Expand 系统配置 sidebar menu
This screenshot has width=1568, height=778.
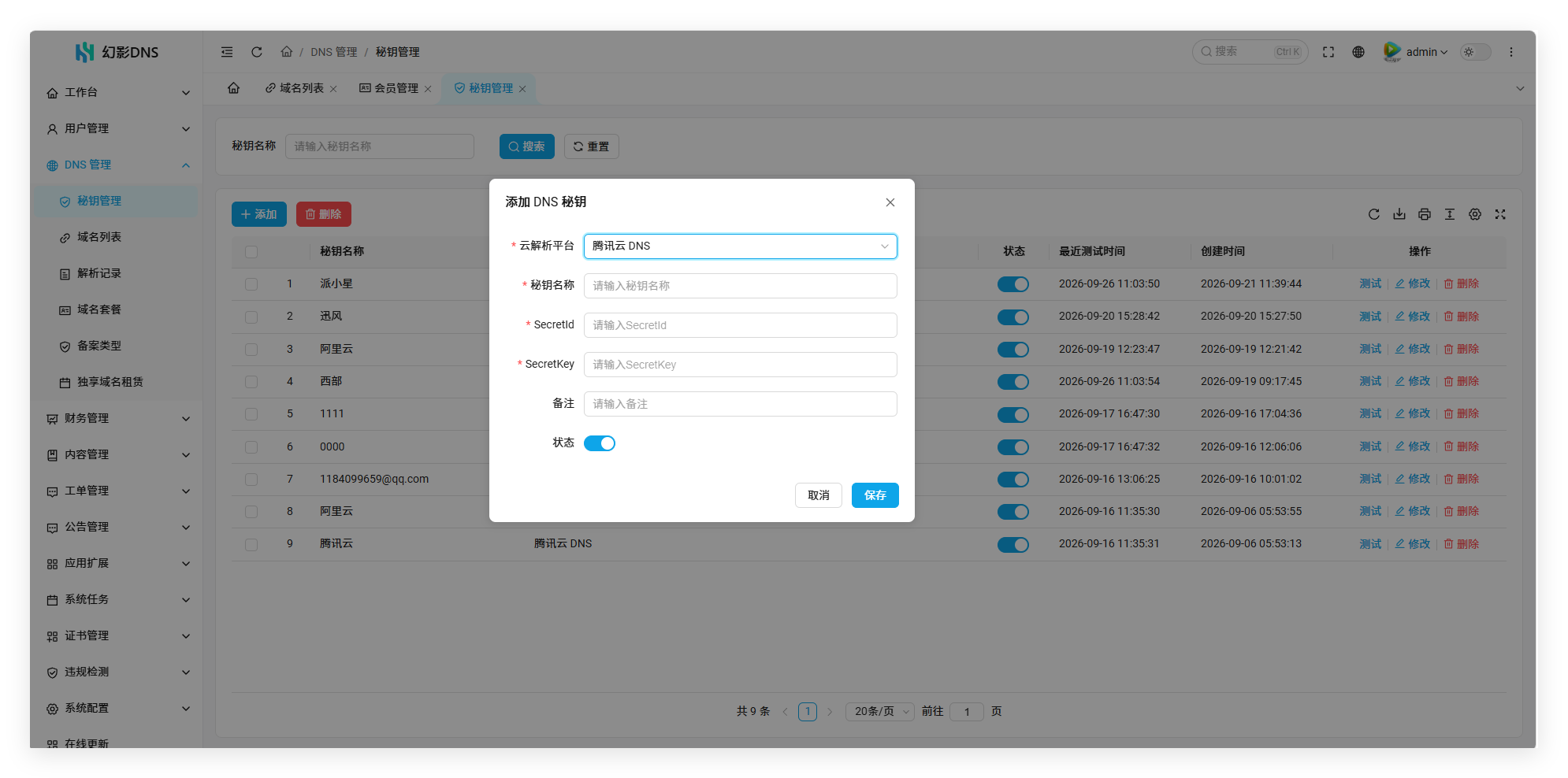tap(117, 708)
